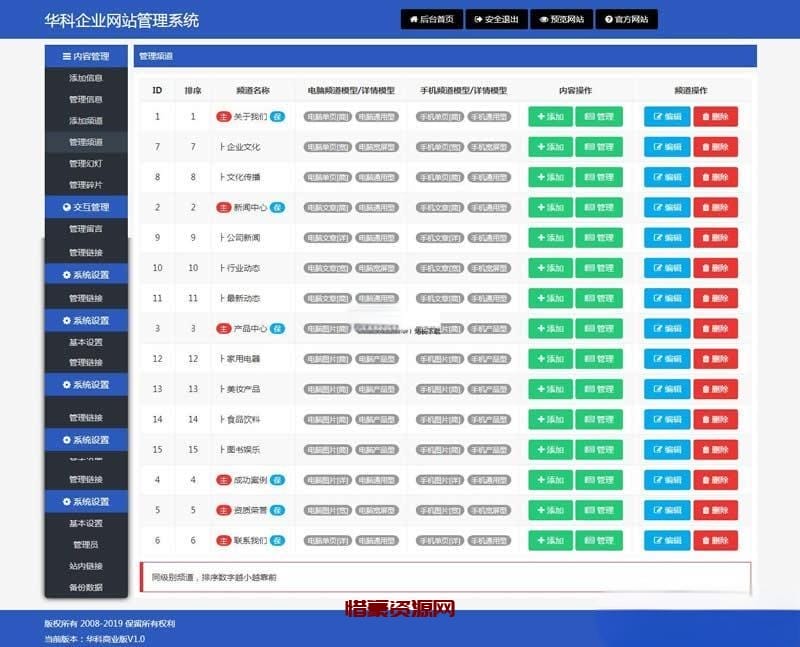Click 删除 button for 联系我们 row
The width and height of the screenshot is (800, 647).
[715, 541]
